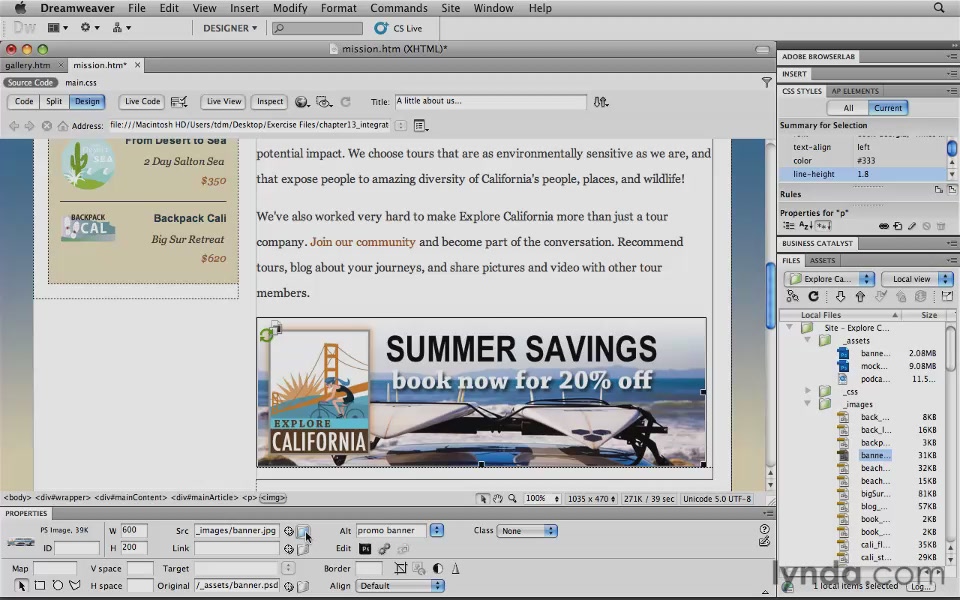The image size is (960, 600).
Task: Click Attach Style Sheet chain-link icon
Action: (x=883, y=226)
